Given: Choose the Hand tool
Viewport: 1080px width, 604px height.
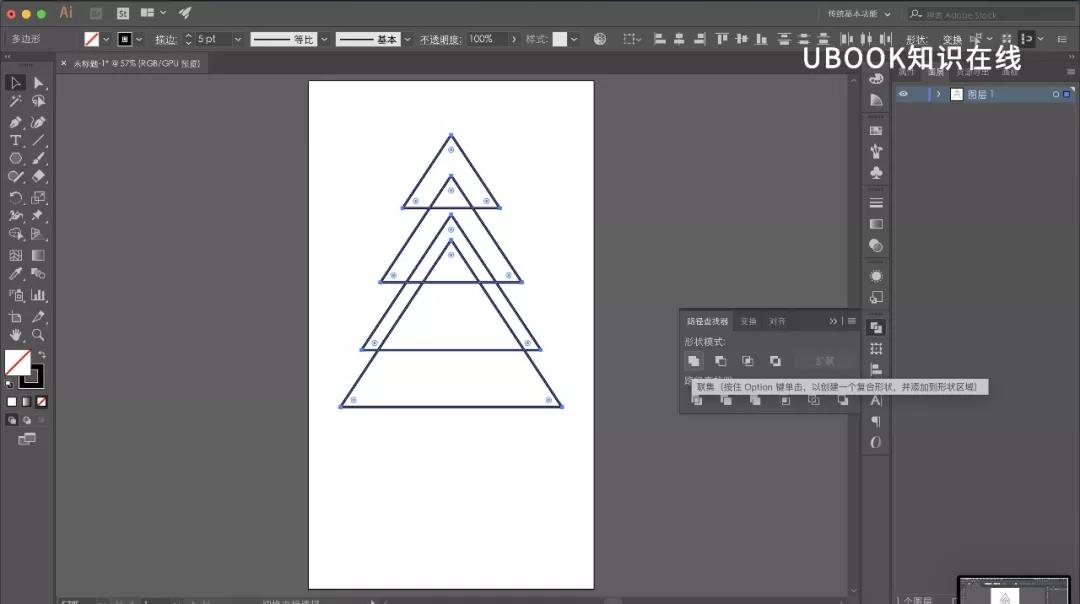Looking at the screenshot, I should pyautogui.click(x=15, y=335).
